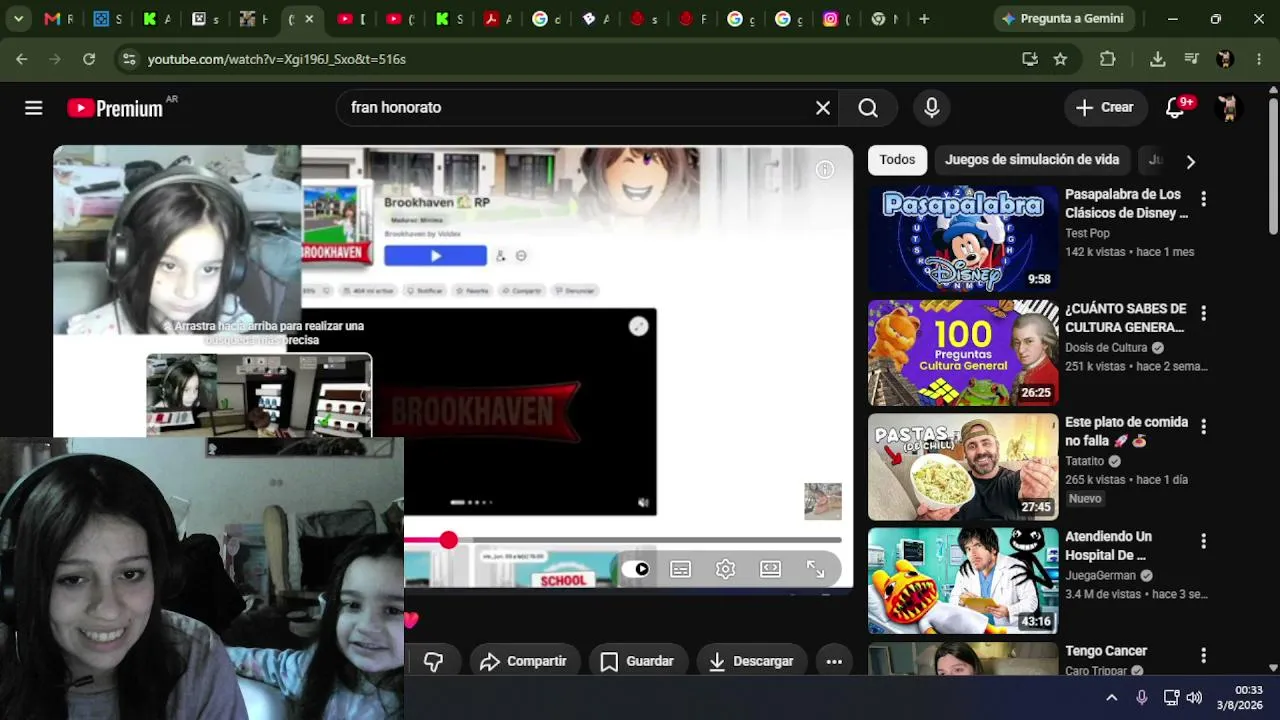Open Chrome downloads

click(1157, 59)
